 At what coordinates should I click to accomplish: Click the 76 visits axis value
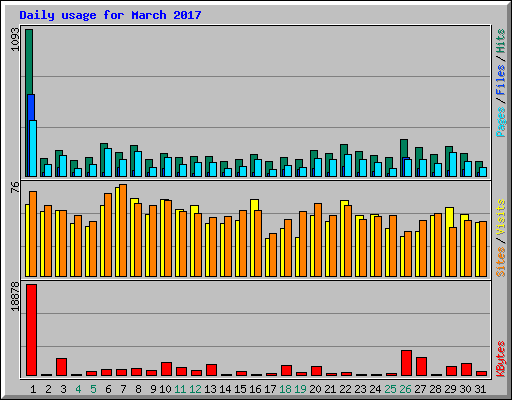click(15, 187)
